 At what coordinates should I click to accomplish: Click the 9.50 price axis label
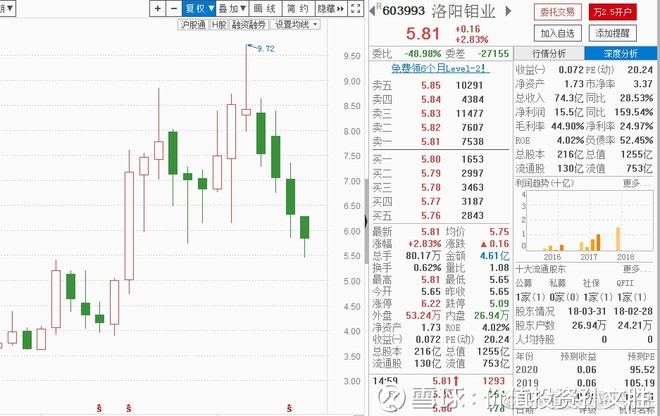[x=352, y=56]
